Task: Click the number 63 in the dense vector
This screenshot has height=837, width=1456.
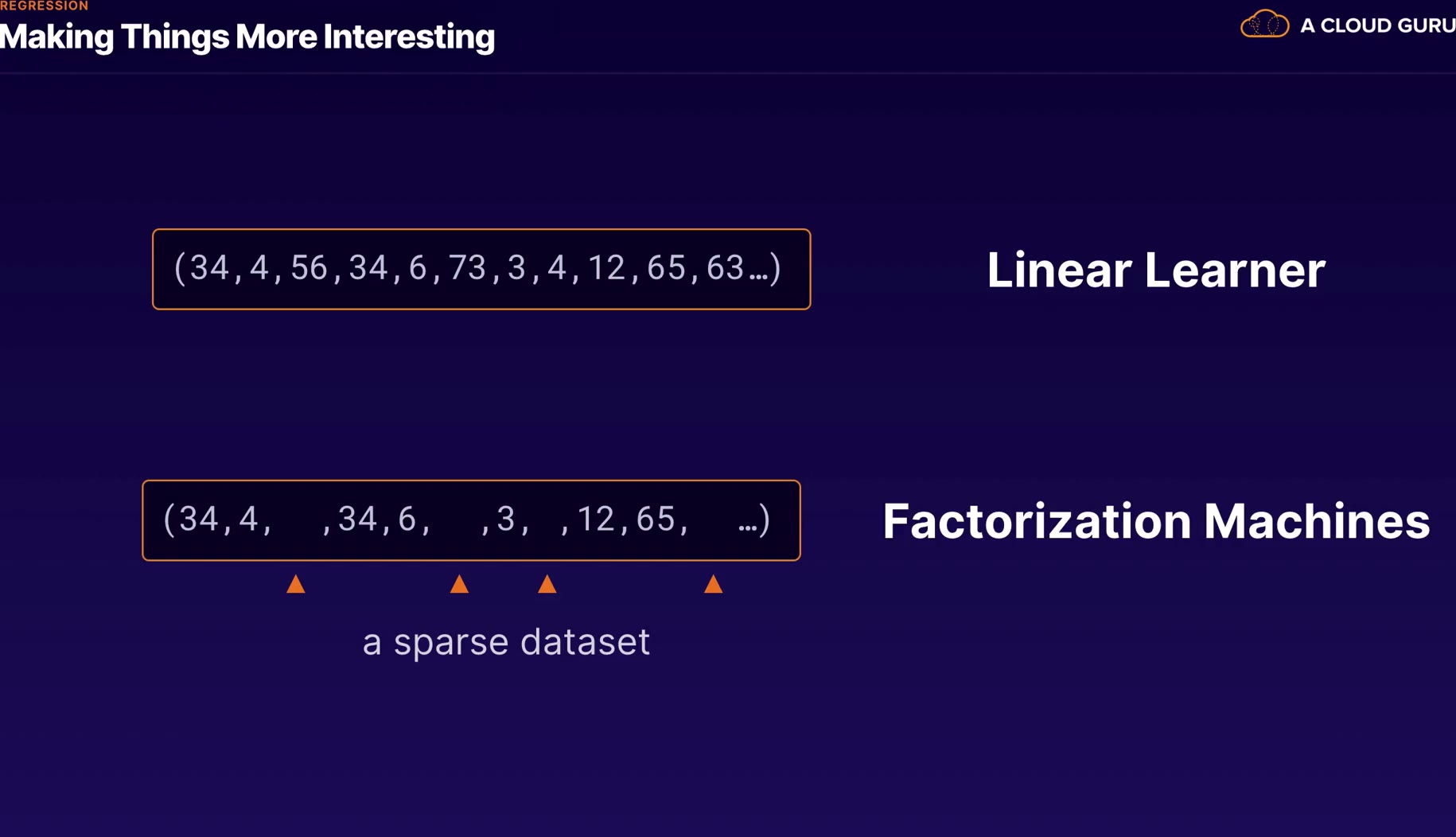Action: [725, 268]
